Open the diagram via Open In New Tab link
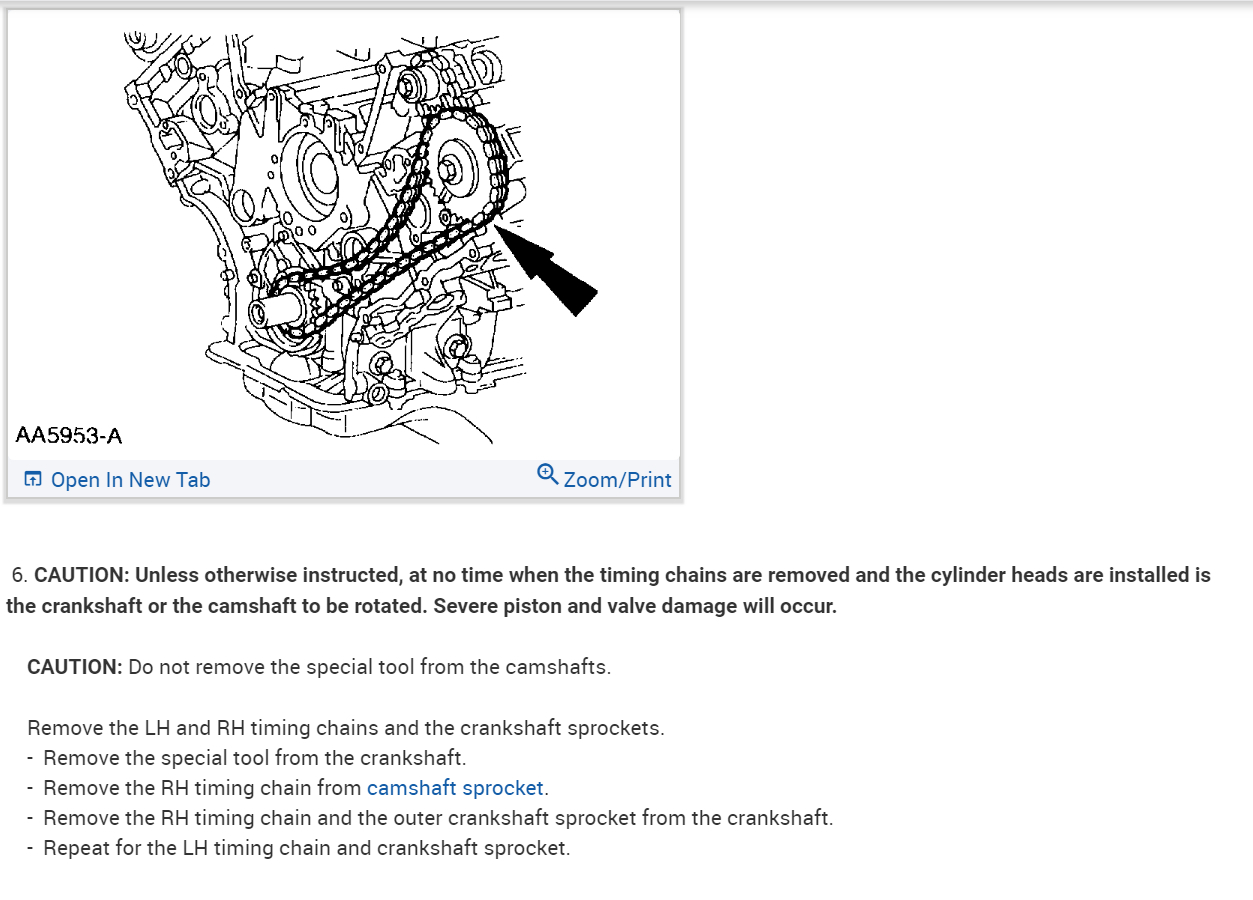The height and width of the screenshot is (900, 1253). (x=130, y=480)
